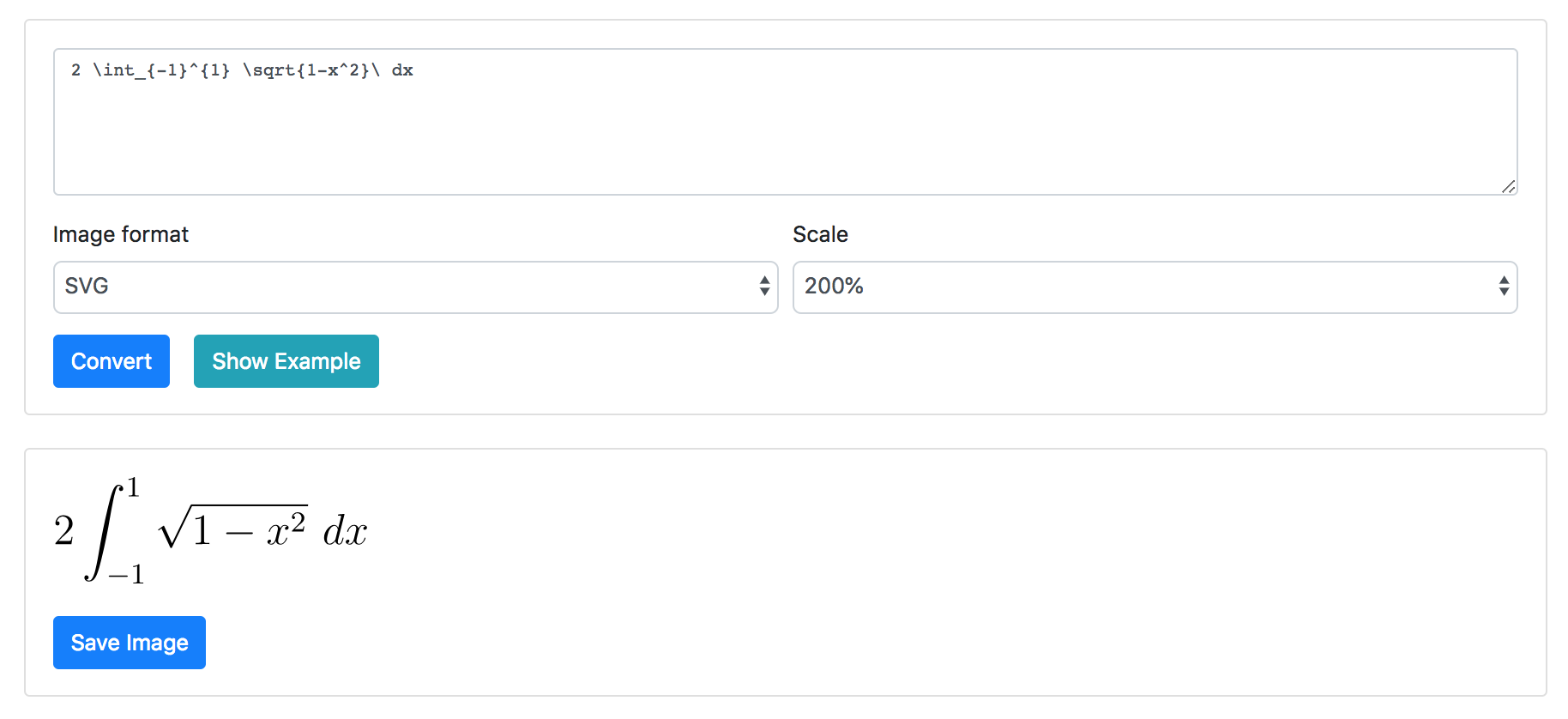The width and height of the screenshot is (1568, 719).
Task: Click the up-down arrows on 200% select
Action: (x=1504, y=287)
